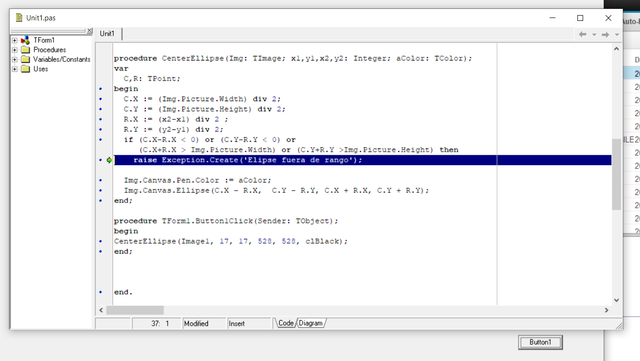The height and width of the screenshot is (361, 640).
Task: Expand the Procedures folder node
Action: (15, 50)
